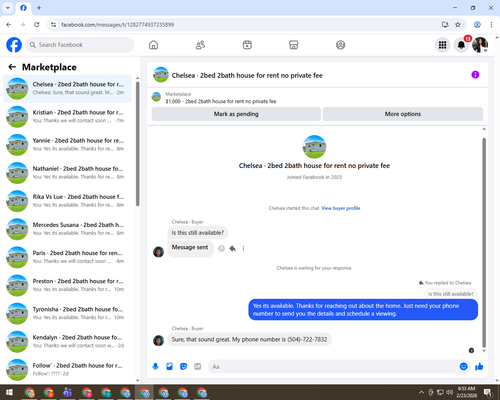Image resolution: width=500 pixels, height=400 pixels.
Task: Record a voice clip with the microphone icon
Action: point(155,367)
